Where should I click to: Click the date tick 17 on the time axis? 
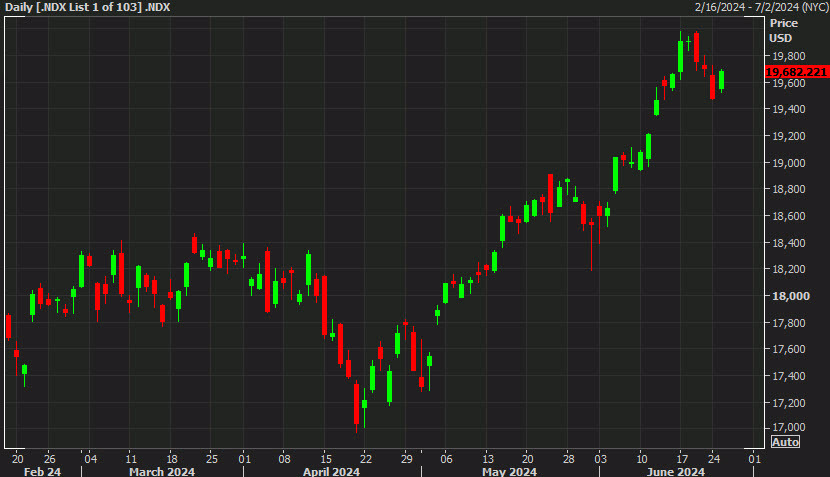click(x=682, y=458)
